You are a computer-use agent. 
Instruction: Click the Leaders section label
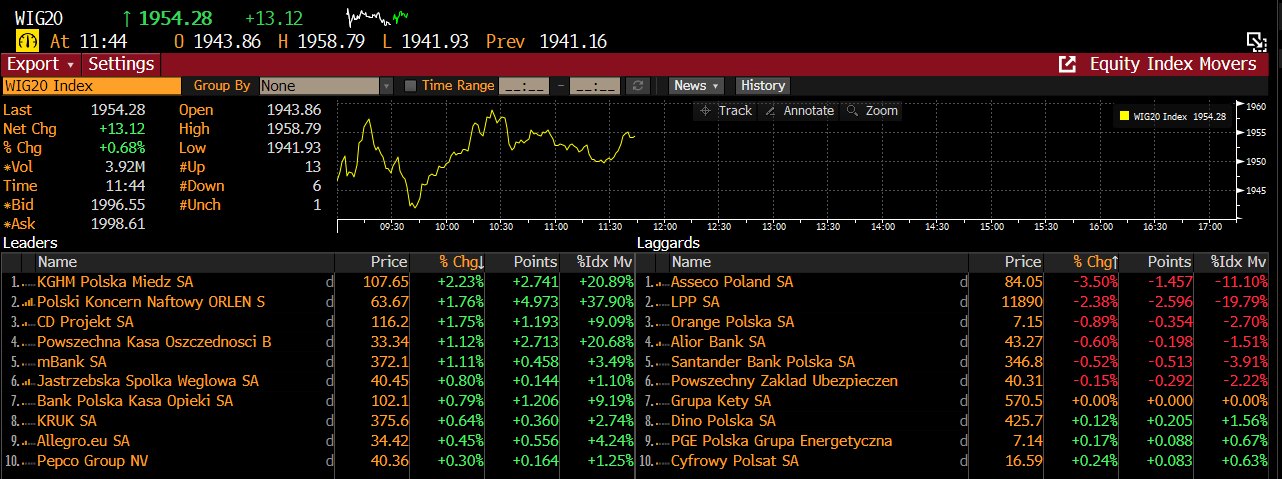click(31, 243)
